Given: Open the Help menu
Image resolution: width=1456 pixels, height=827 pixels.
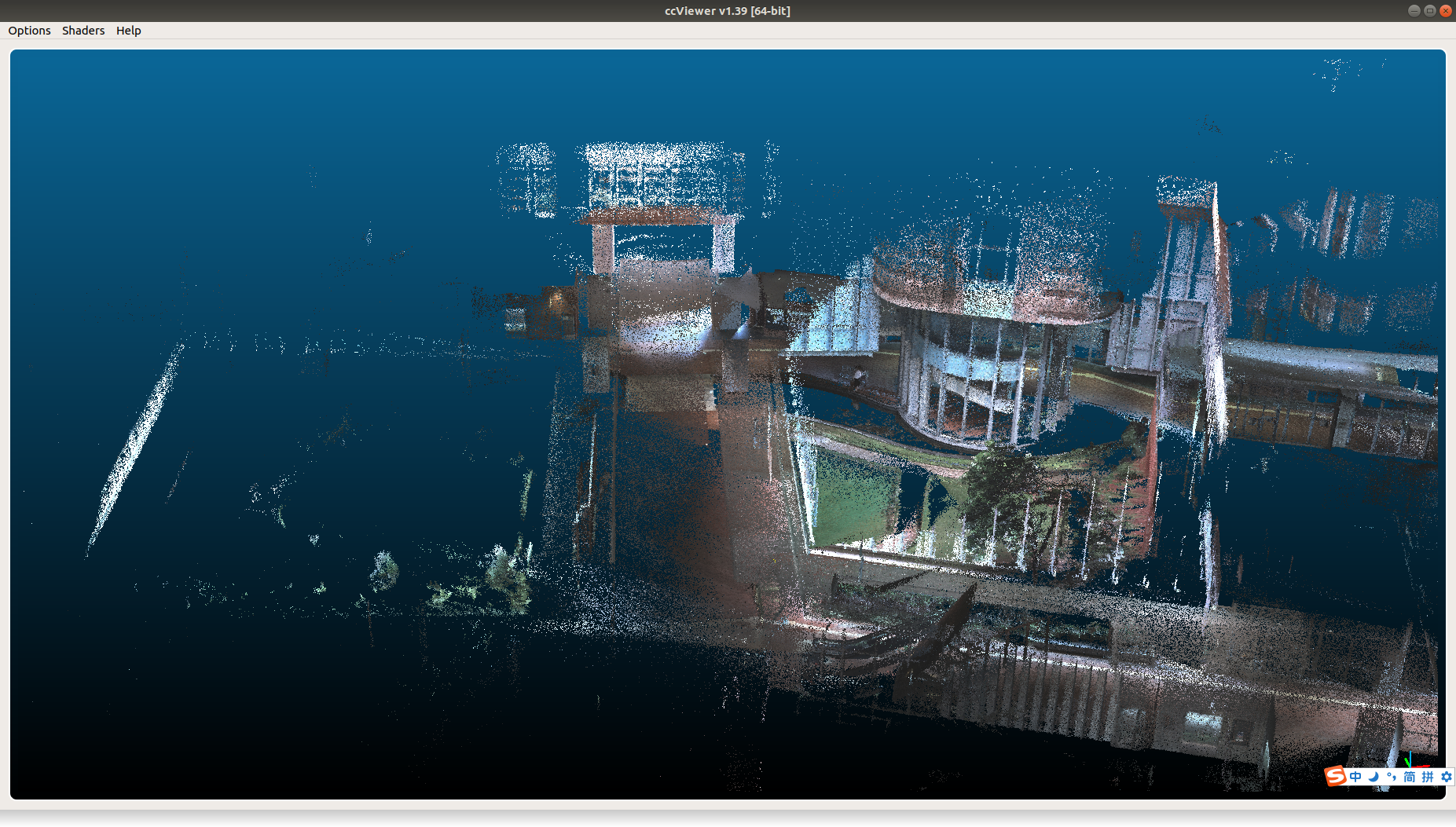Looking at the screenshot, I should [x=129, y=31].
